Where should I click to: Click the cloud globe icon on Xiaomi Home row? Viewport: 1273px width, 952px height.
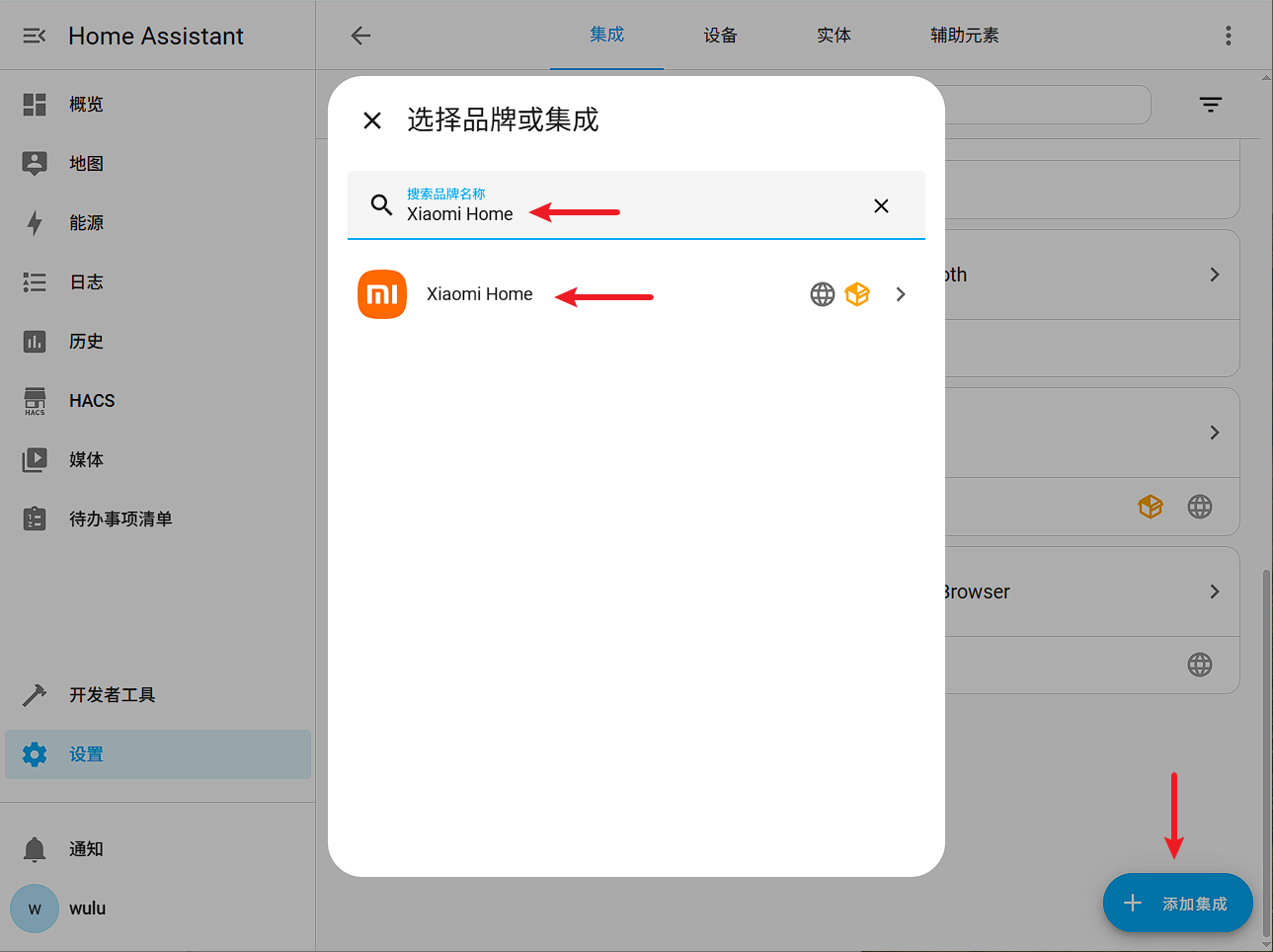[823, 294]
